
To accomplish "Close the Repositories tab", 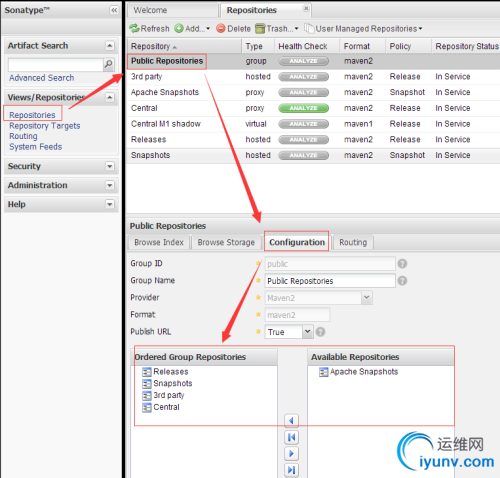I will [306, 8].
